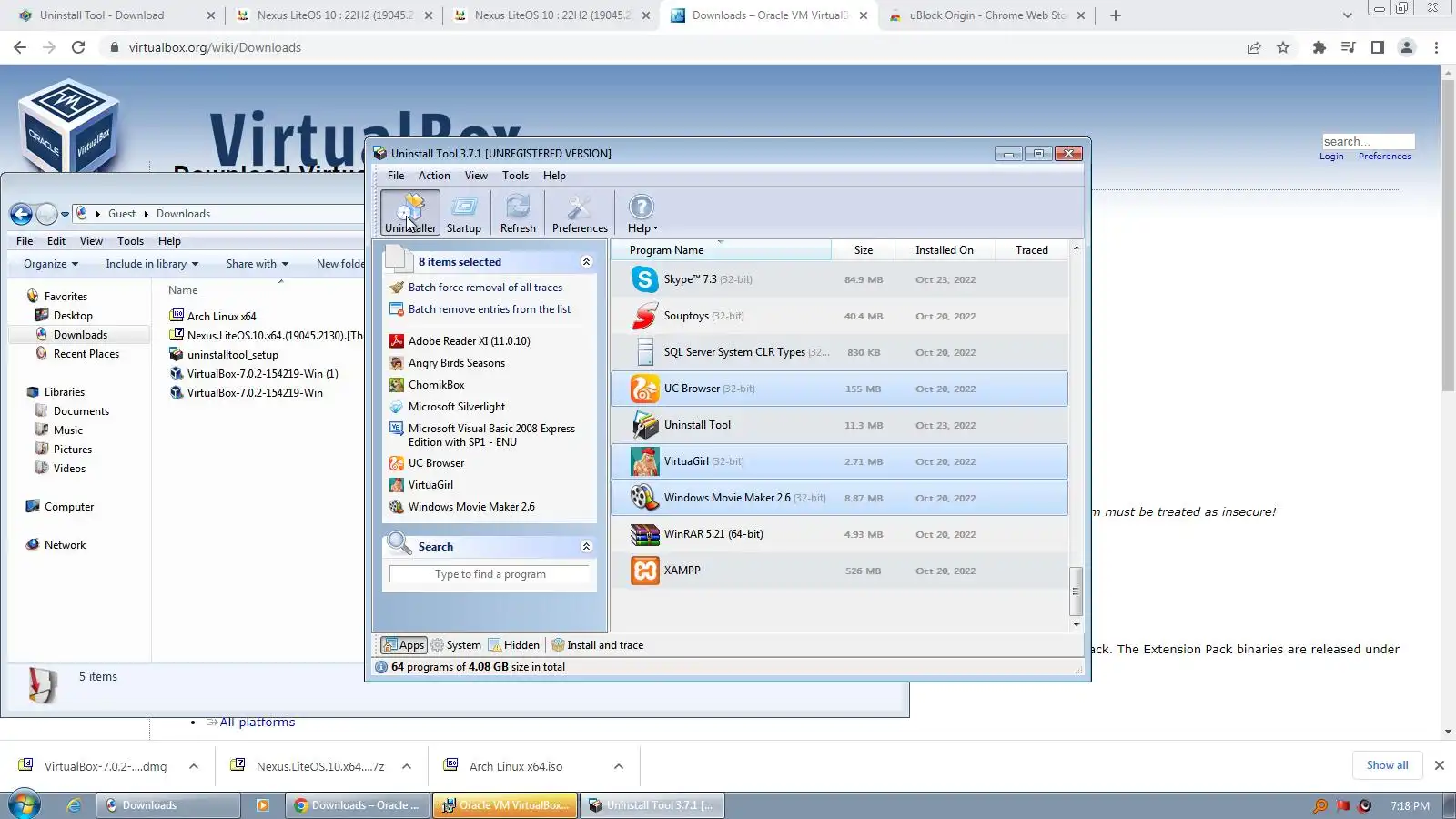The height and width of the screenshot is (819, 1456).
Task: Open the Chrome three-dot menu
Action: [1437, 47]
